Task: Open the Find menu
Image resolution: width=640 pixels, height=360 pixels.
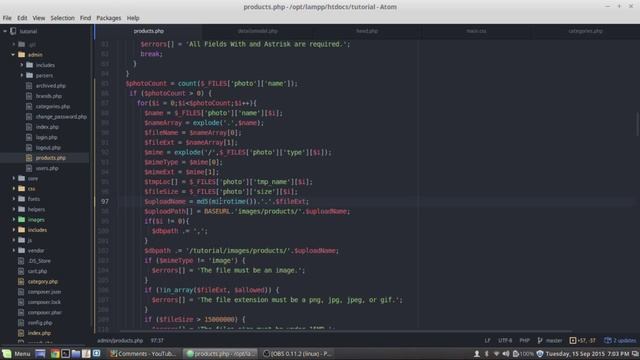Action: (85, 18)
